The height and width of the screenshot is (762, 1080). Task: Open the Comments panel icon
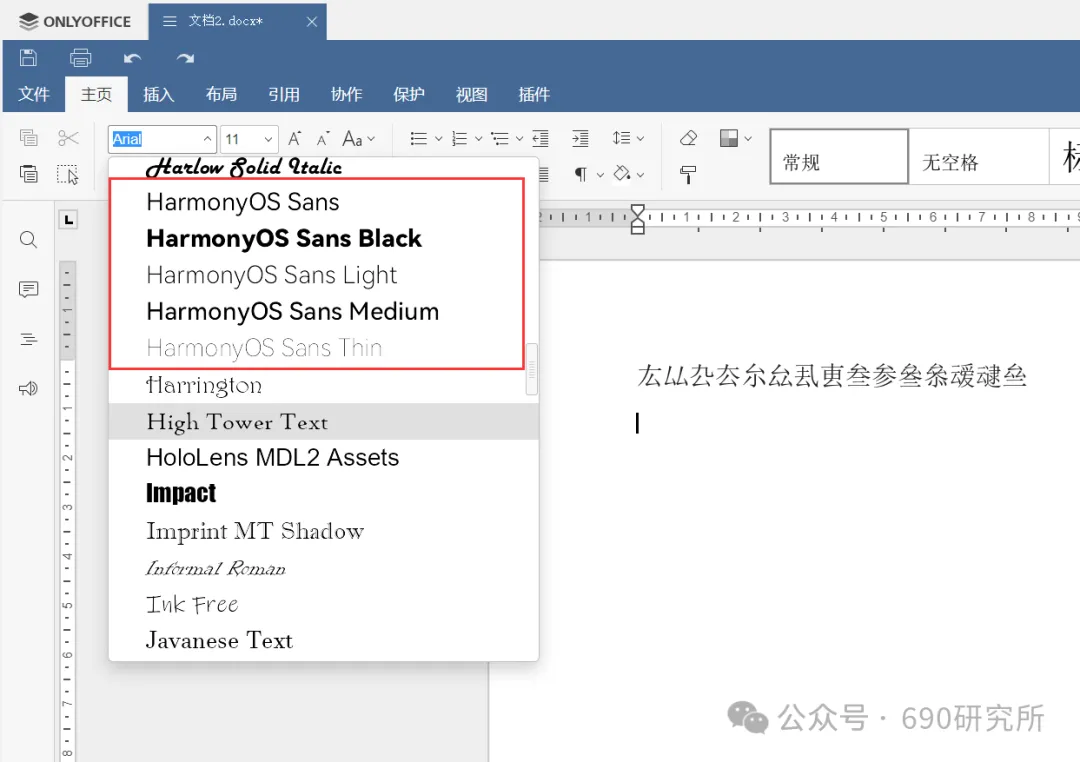28,289
